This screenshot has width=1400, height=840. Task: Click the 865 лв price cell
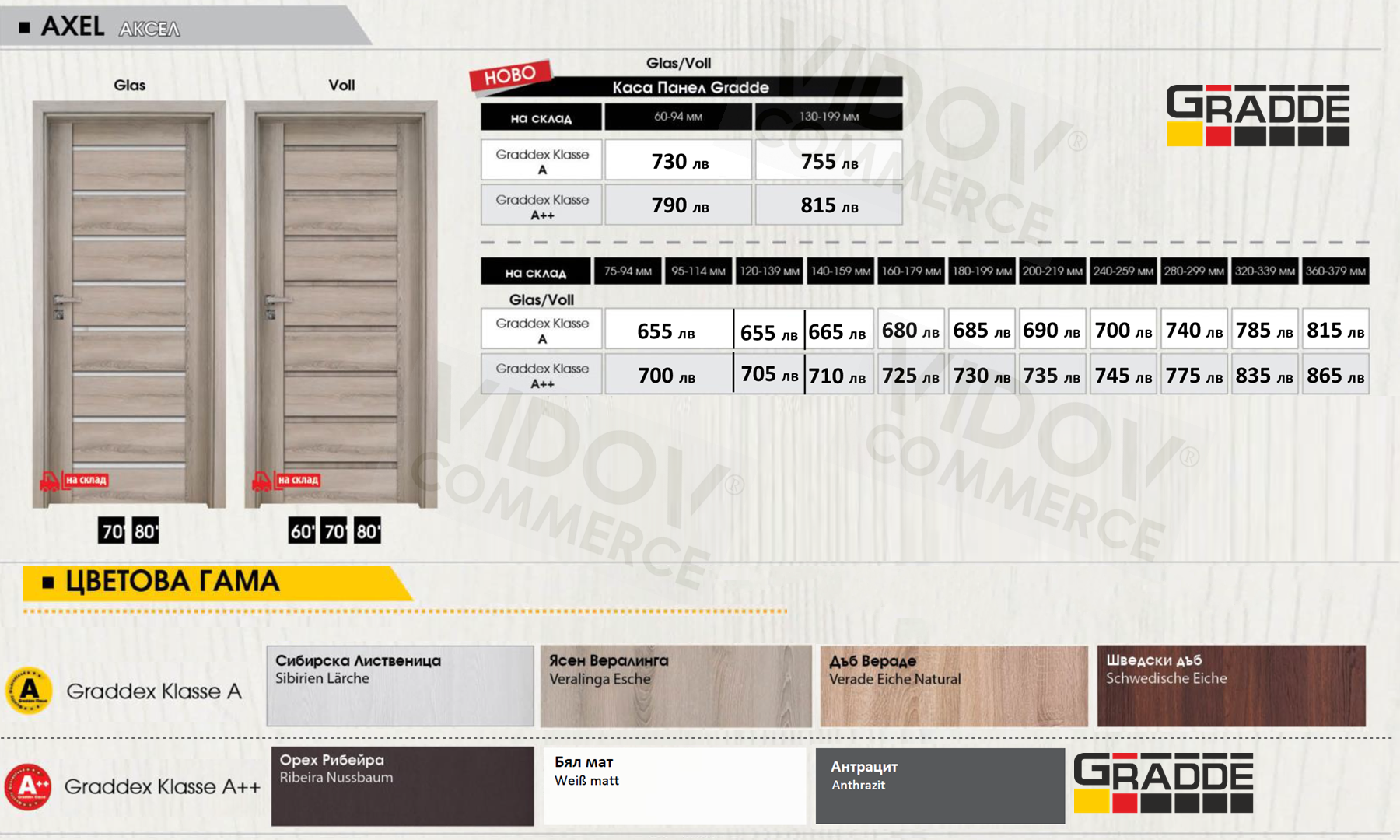coord(1335,374)
